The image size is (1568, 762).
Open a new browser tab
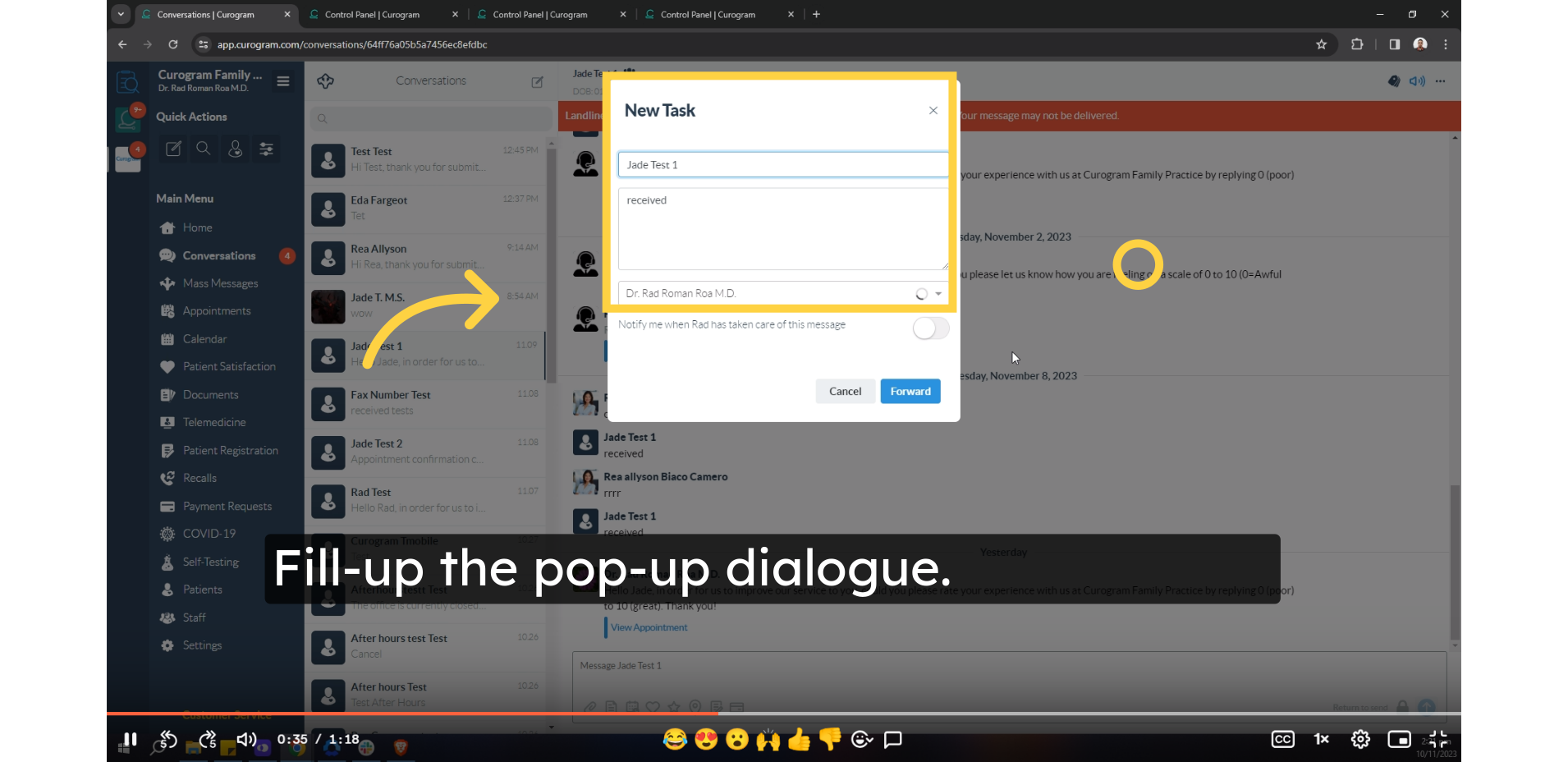tap(816, 14)
